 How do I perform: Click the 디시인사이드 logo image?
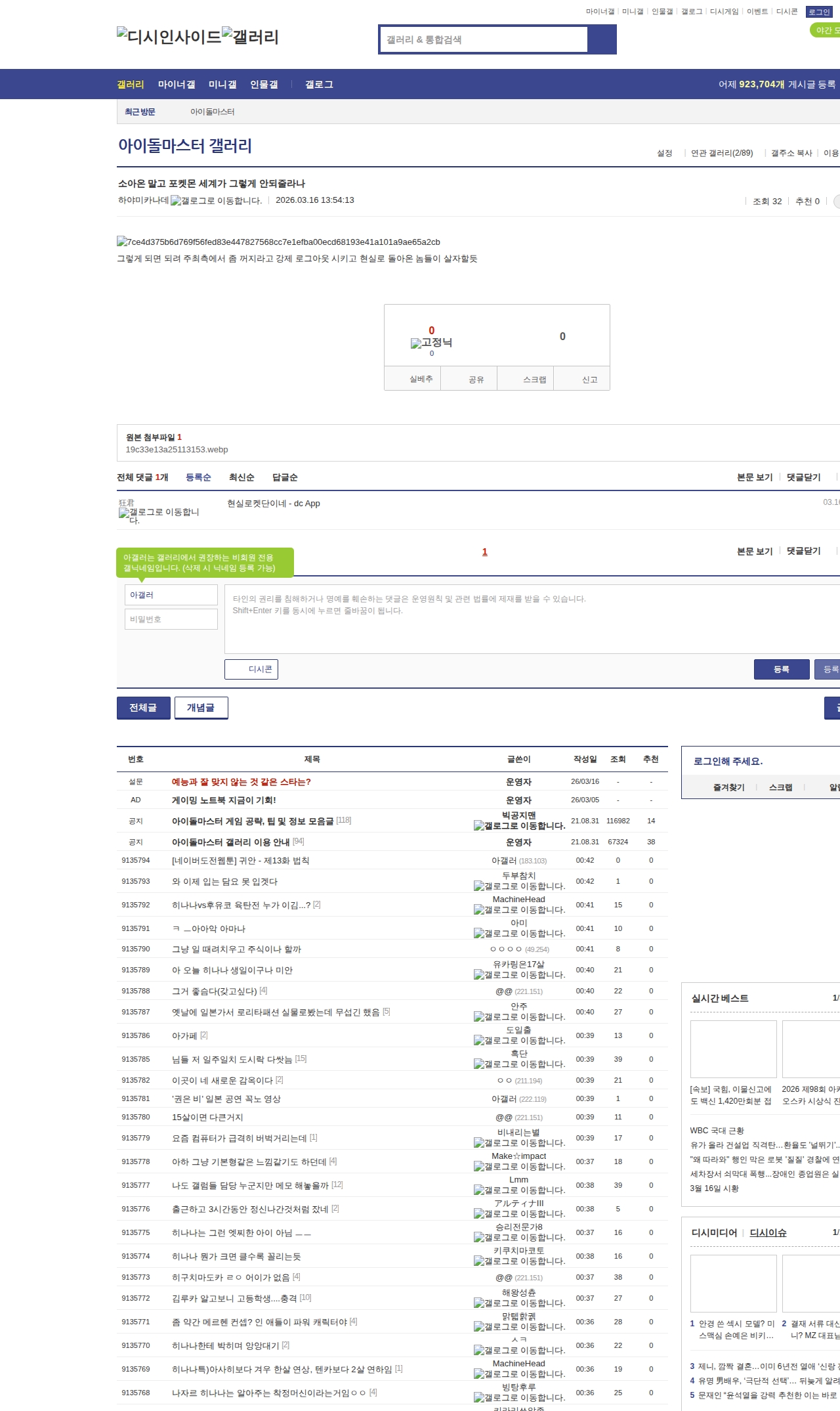169,37
